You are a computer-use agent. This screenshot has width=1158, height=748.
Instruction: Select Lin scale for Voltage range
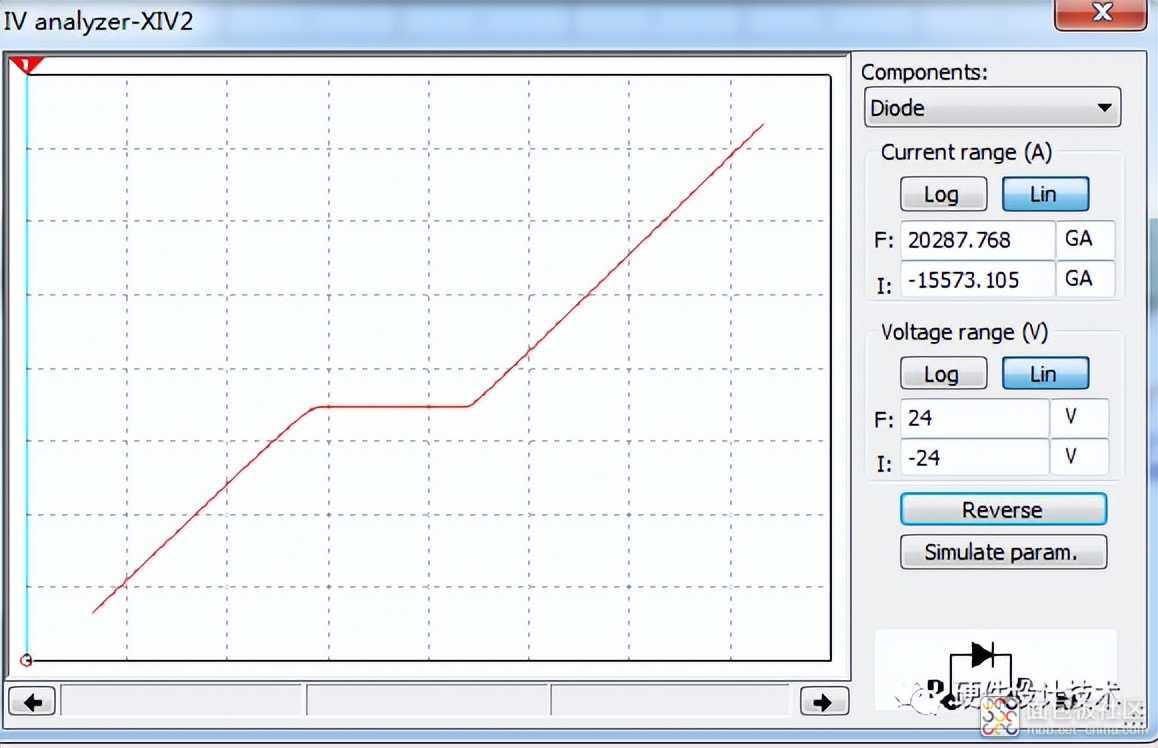click(x=1044, y=374)
